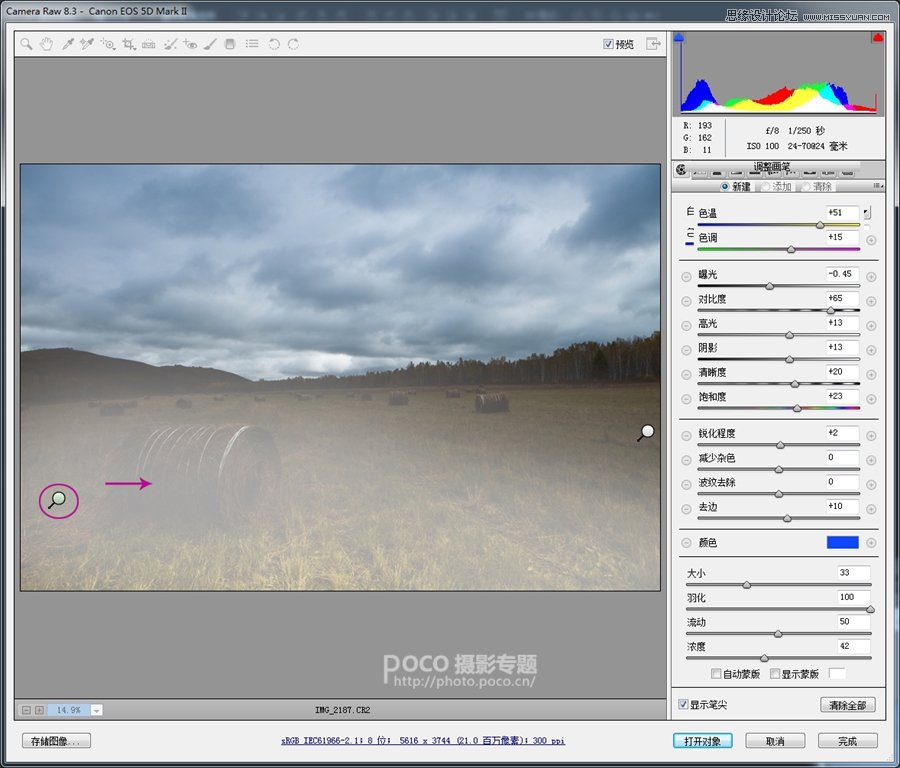
Task: Open the zoom level dropdown
Action: (97, 710)
